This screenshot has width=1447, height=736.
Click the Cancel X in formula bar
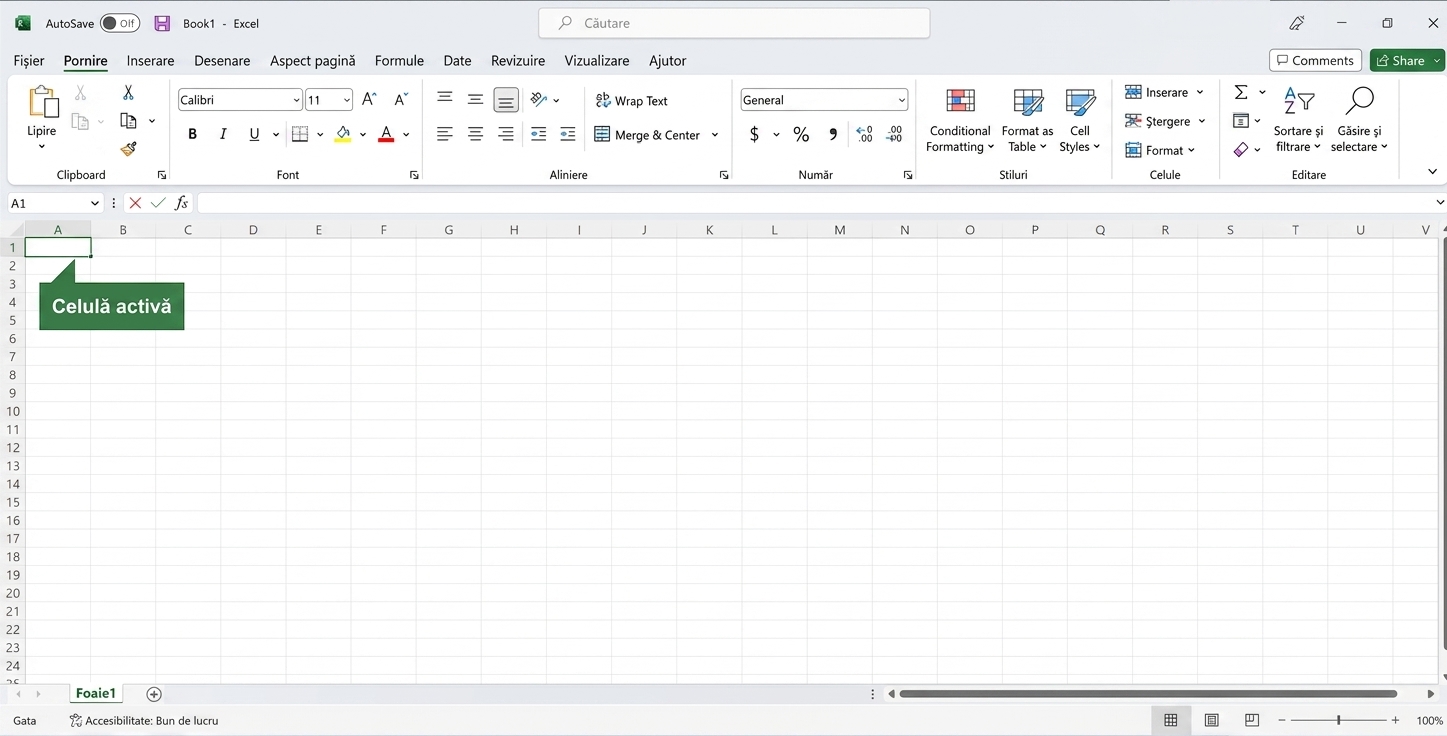point(135,203)
